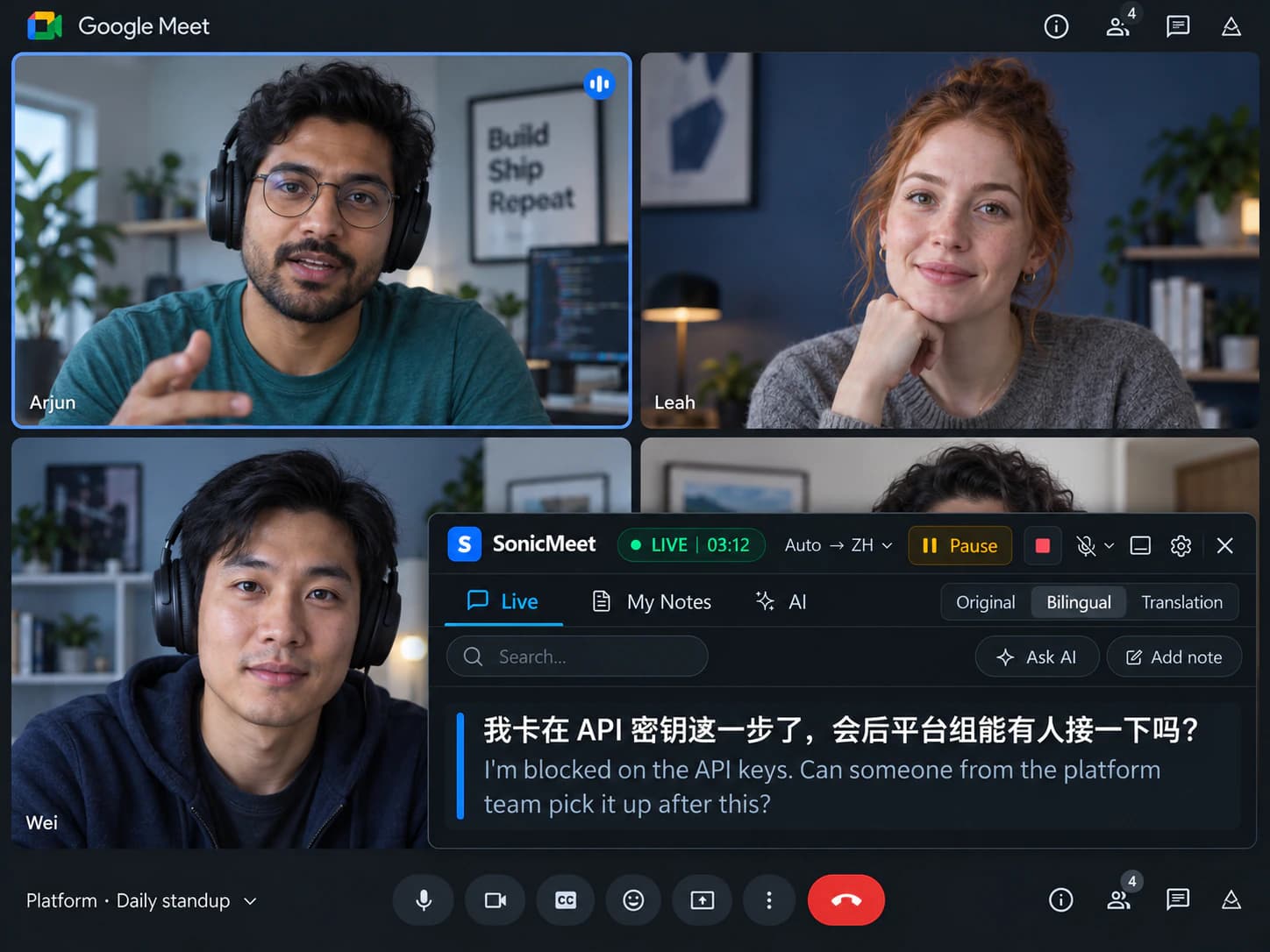Select Wei's video tile
1270x952 pixels.
(219, 643)
